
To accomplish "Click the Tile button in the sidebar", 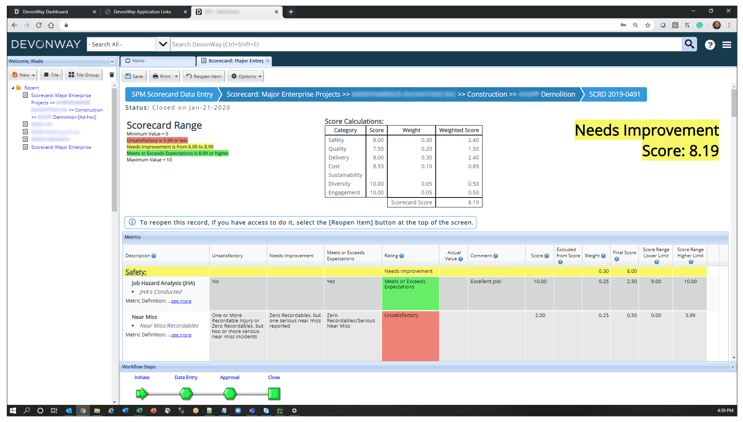I will pos(51,75).
